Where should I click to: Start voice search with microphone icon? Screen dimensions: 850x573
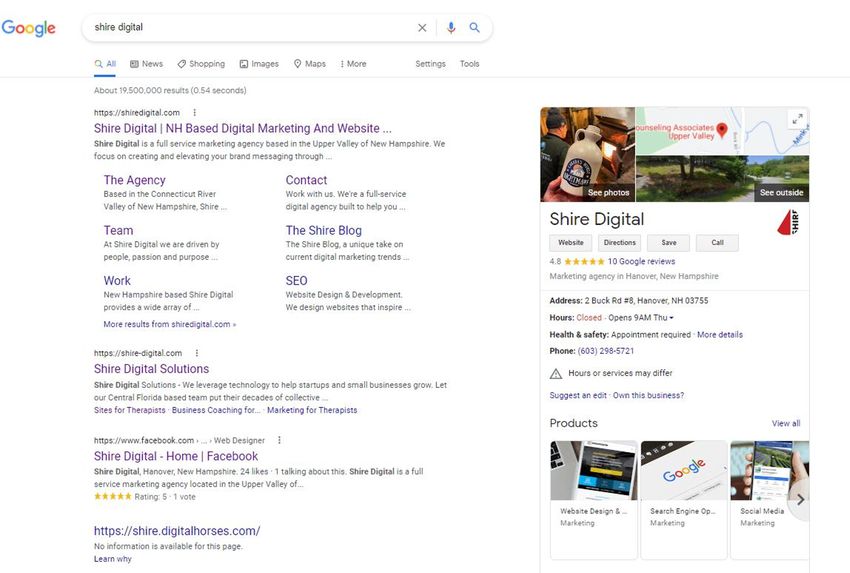click(451, 28)
